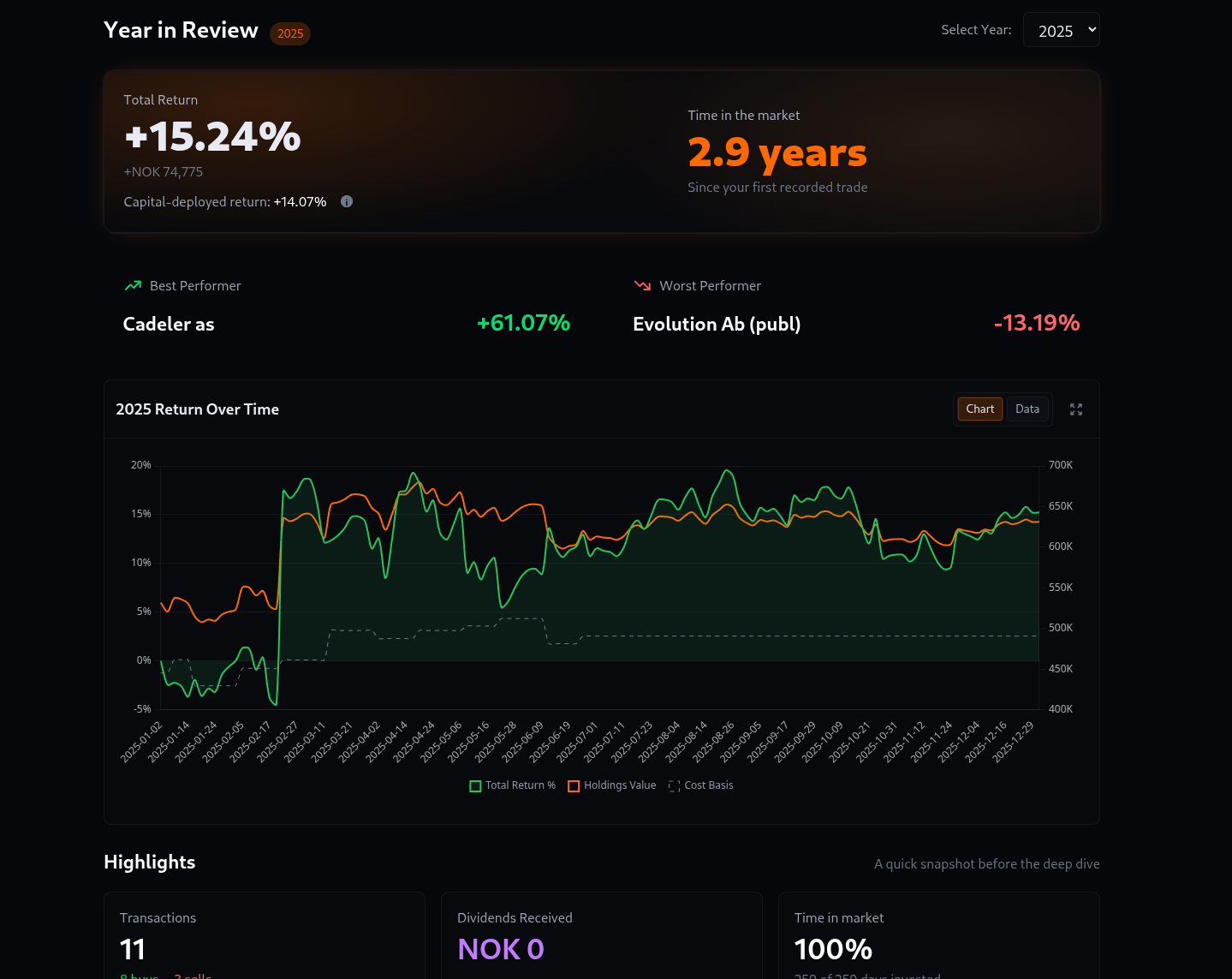Screen dimensions: 1232x979
Task: Click the 2.9 years time figure
Action: coord(777,152)
